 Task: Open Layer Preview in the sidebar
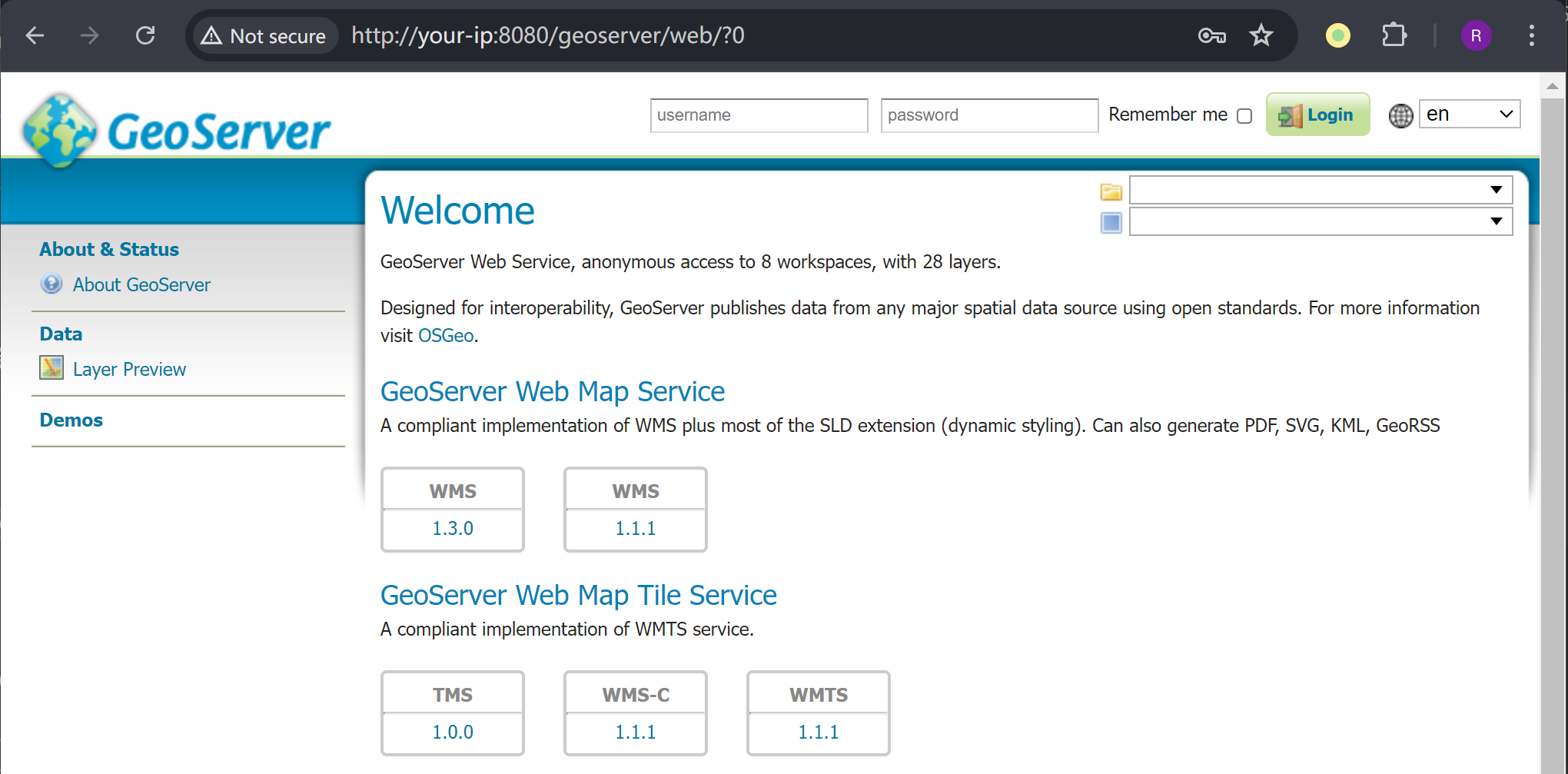pyautogui.click(x=129, y=370)
